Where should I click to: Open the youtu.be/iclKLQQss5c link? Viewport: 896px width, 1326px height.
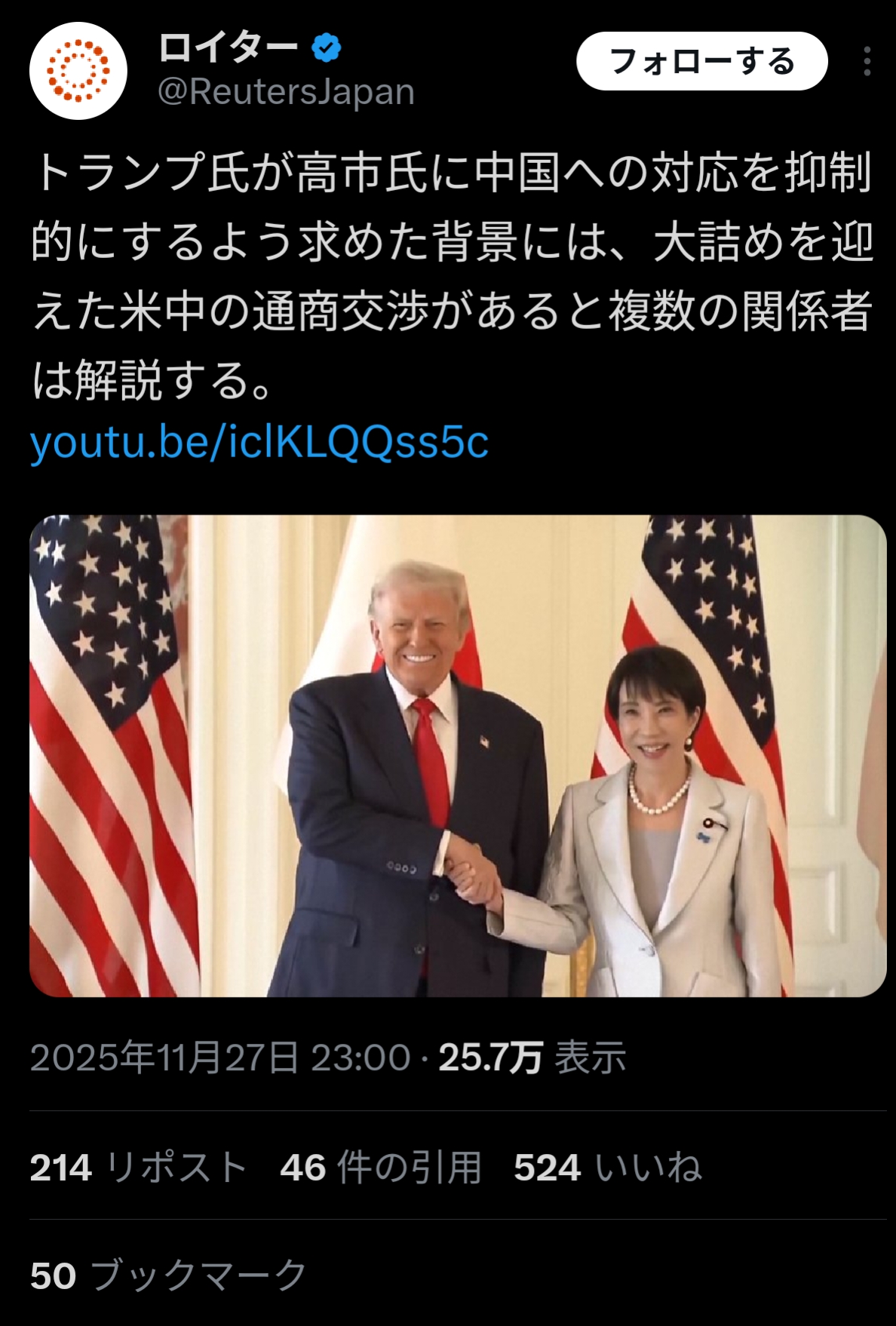[x=259, y=441]
